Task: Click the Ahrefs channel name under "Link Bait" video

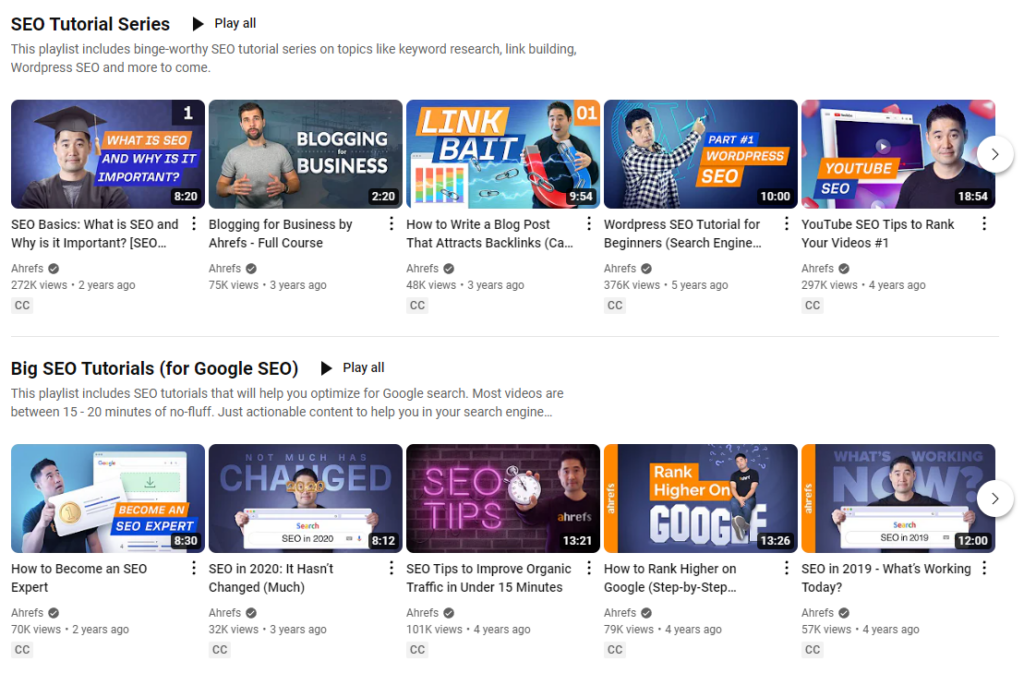Action: pos(421,268)
